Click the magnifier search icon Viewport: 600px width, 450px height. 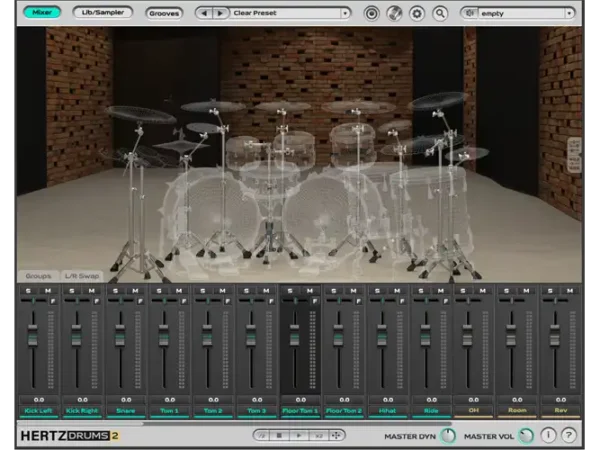pos(440,14)
